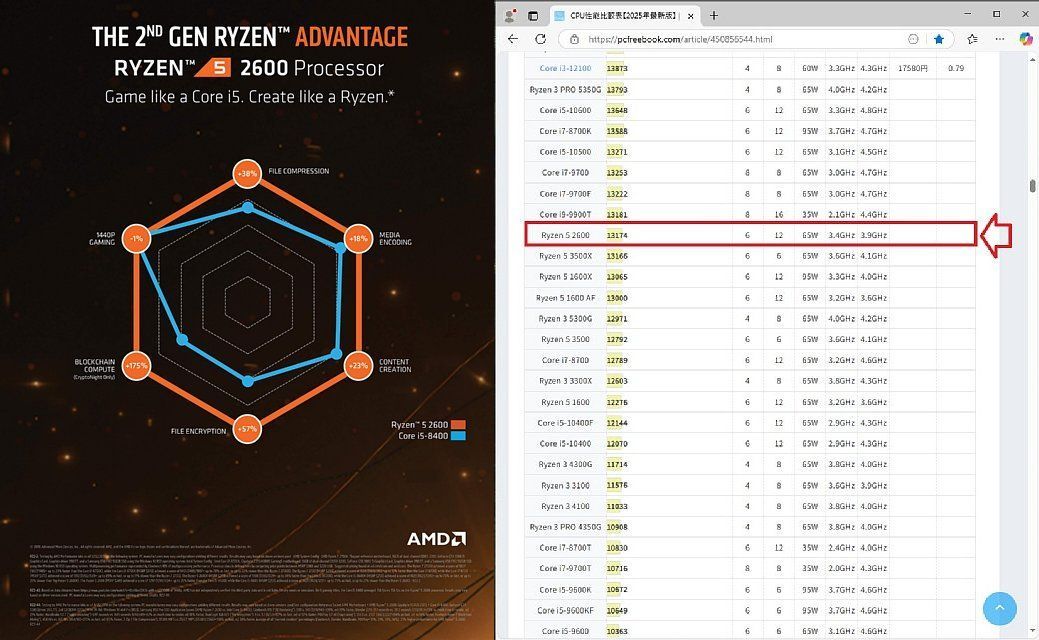This screenshot has height=640, width=1039.
Task: Select the Core i5-9600KF row name
Action: click(x=565, y=611)
